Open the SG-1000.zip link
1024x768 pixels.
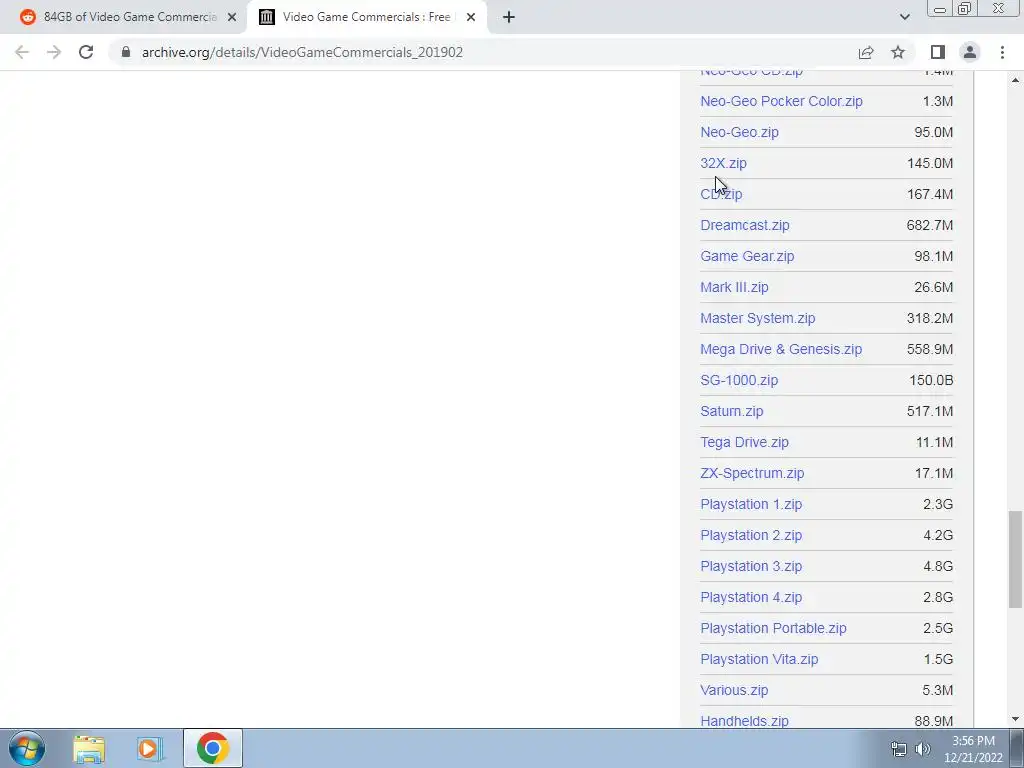[x=739, y=380]
